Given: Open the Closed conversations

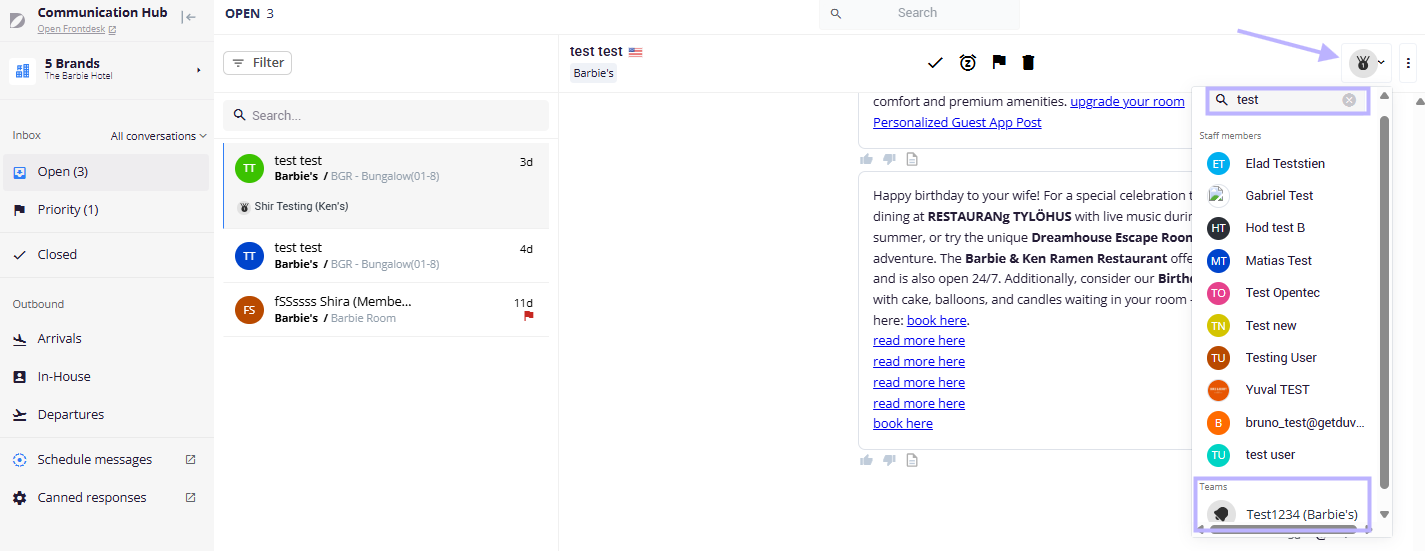Looking at the screenshot, I should 106,255.
